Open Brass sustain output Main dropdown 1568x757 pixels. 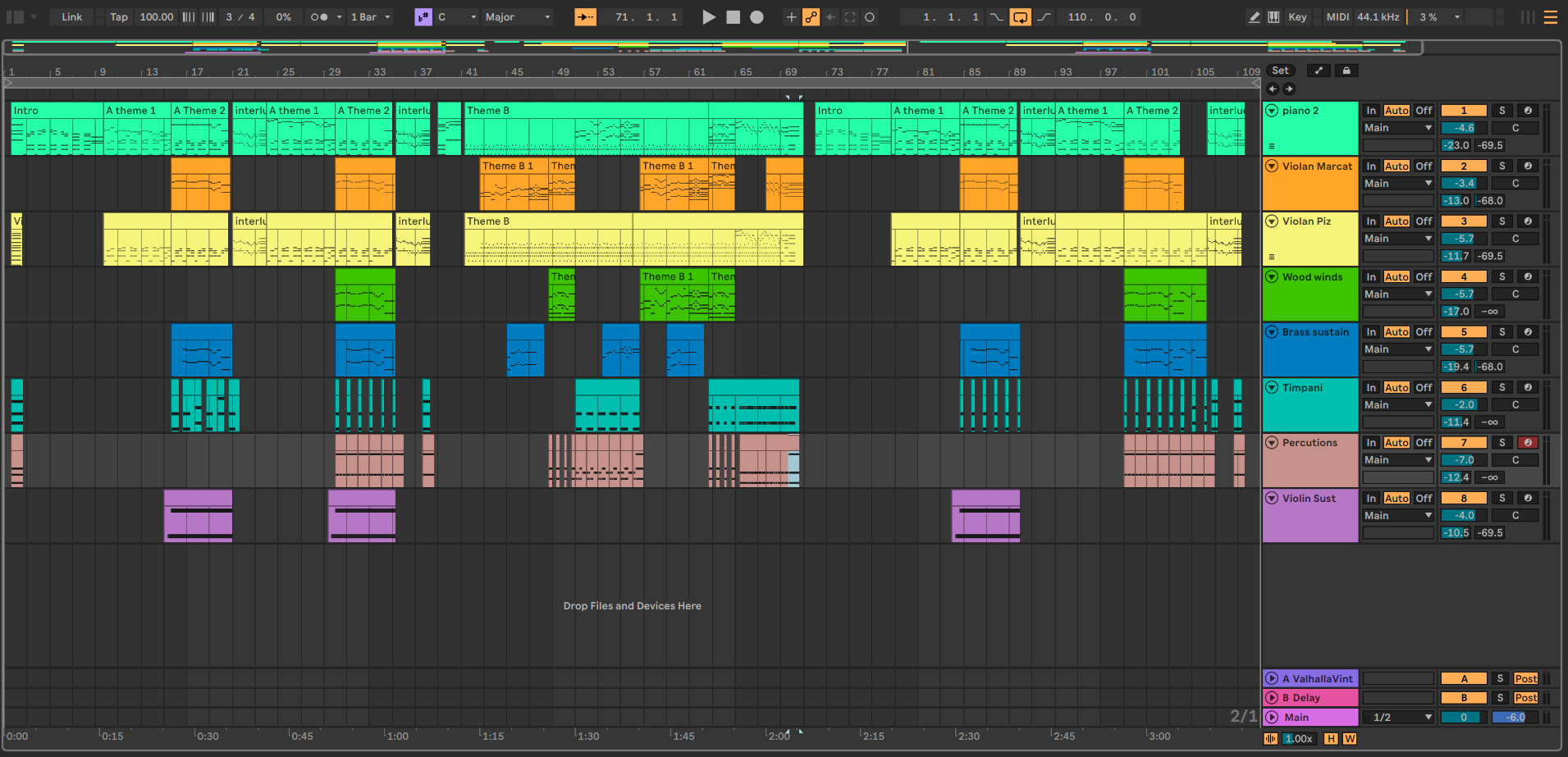(1397, 349)
